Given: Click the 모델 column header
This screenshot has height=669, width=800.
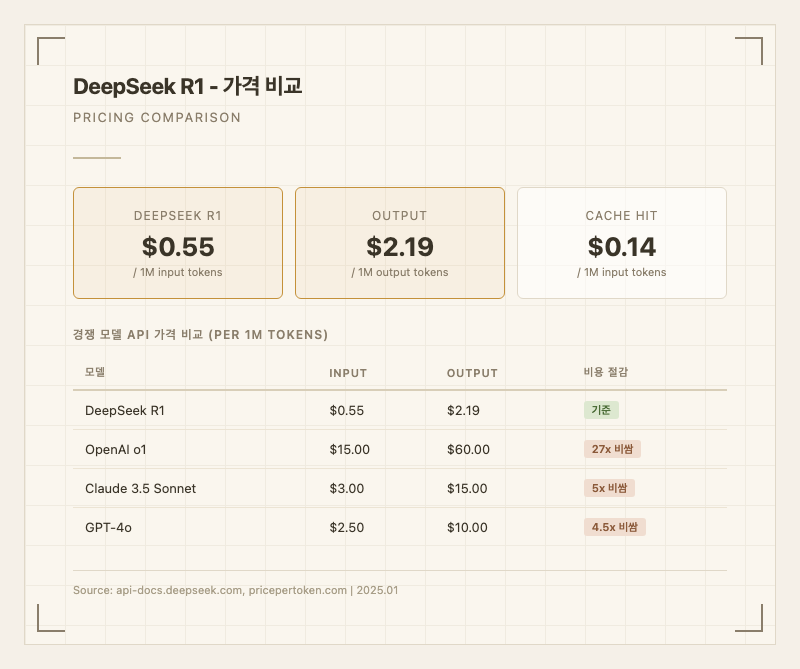Looking at the screenshot, I should coord(95,373).
